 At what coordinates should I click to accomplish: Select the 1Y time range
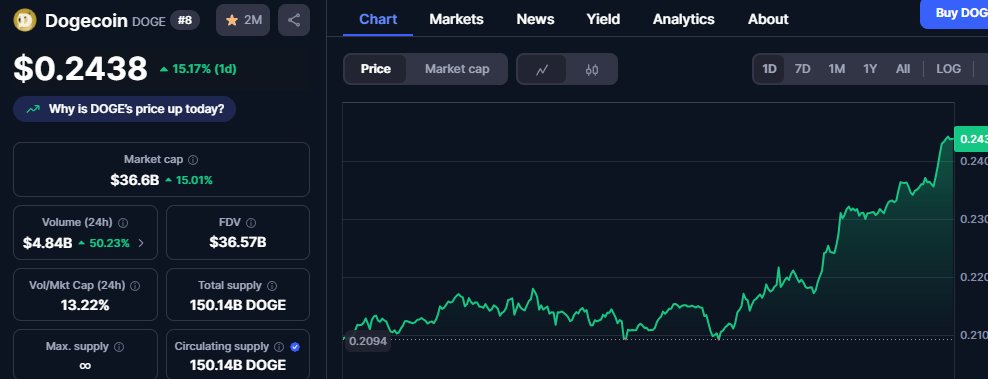pos(870,69)
